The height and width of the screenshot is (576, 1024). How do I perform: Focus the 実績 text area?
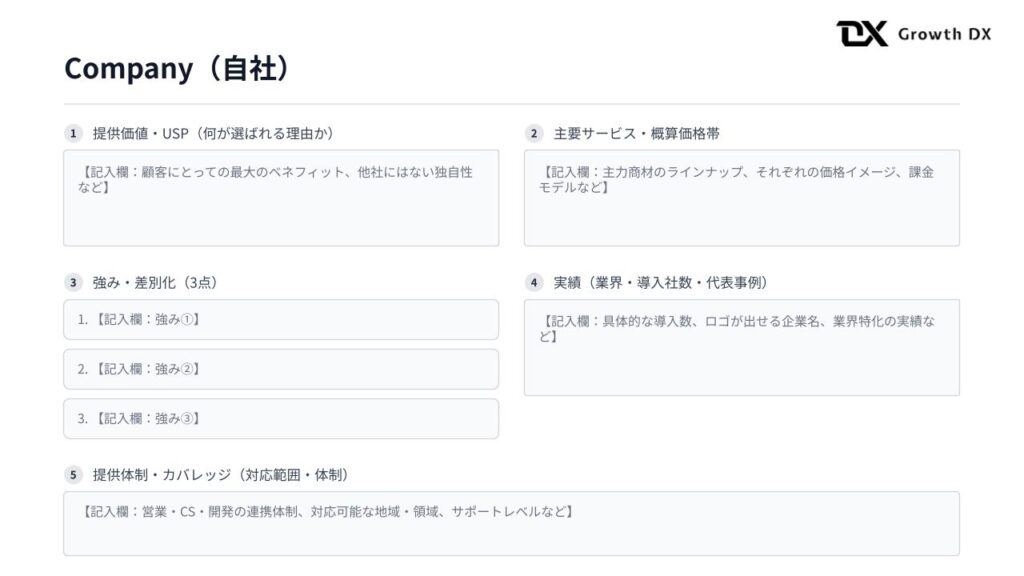coord(741,347)
